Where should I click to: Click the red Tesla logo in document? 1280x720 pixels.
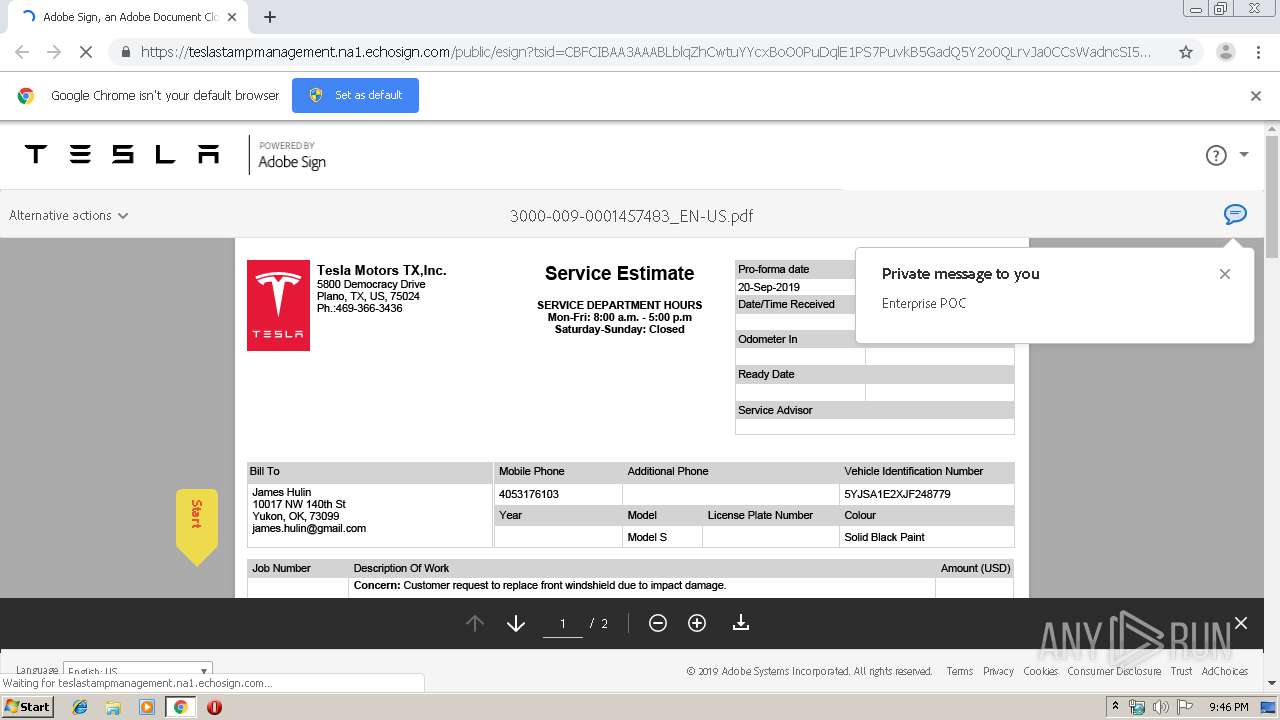(278, 305)
